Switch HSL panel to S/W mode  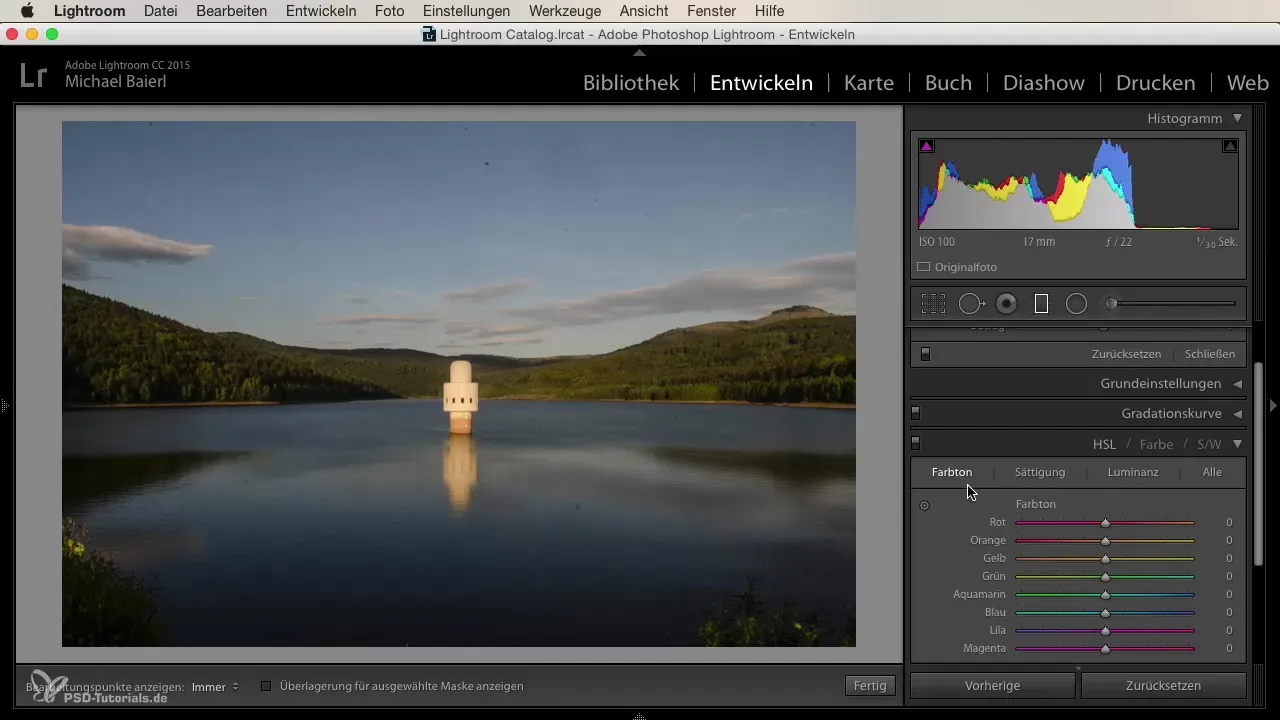[1209, 444]
